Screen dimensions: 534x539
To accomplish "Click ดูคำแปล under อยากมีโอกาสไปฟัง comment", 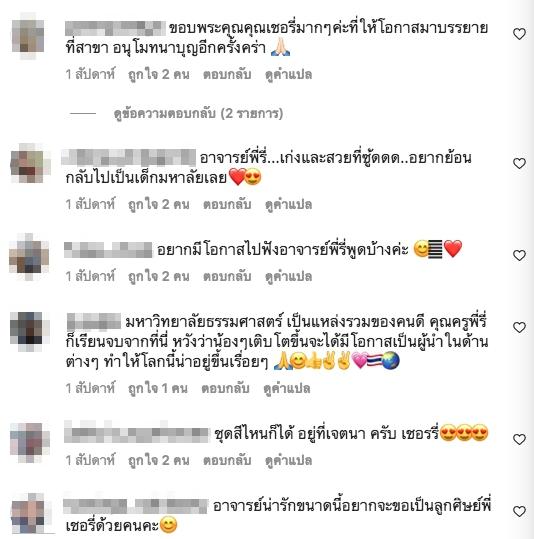I will click(288, 276).
